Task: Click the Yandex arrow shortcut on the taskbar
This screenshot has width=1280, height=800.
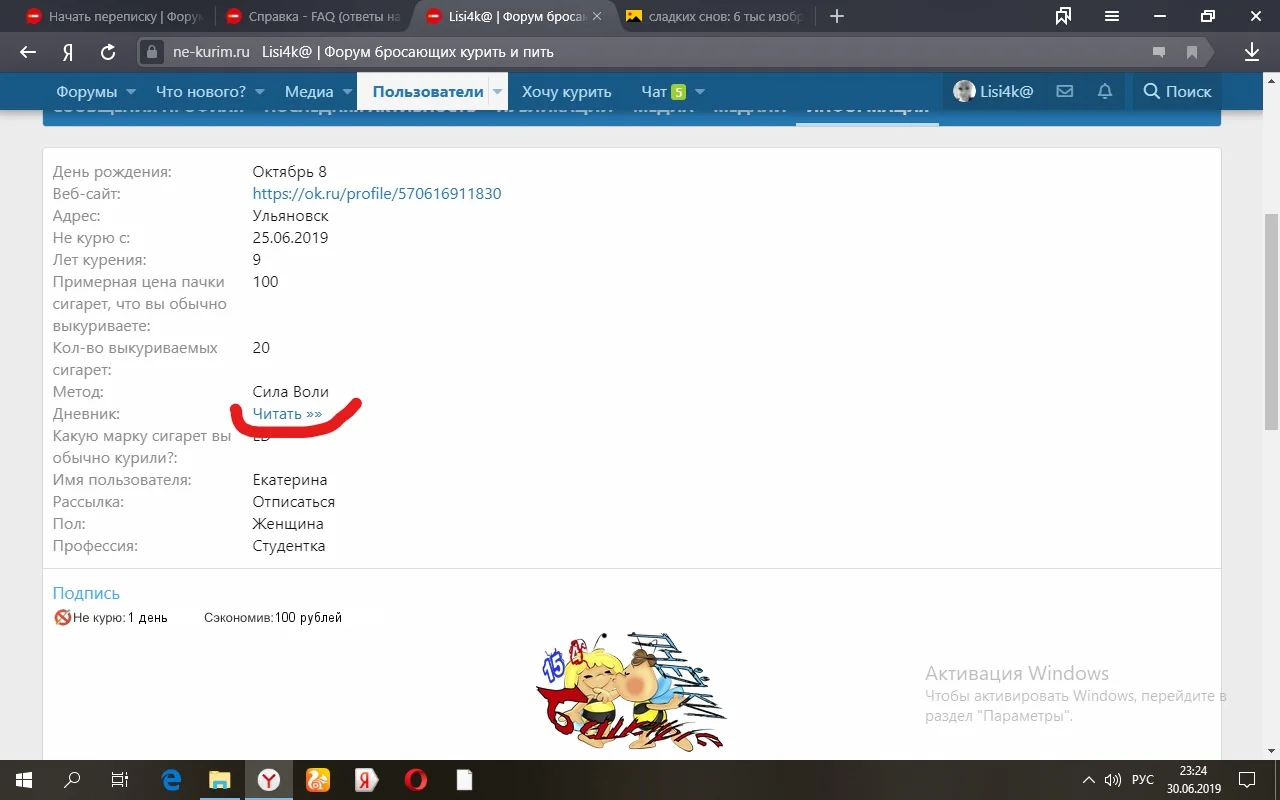Action: [x=367, y=780]
